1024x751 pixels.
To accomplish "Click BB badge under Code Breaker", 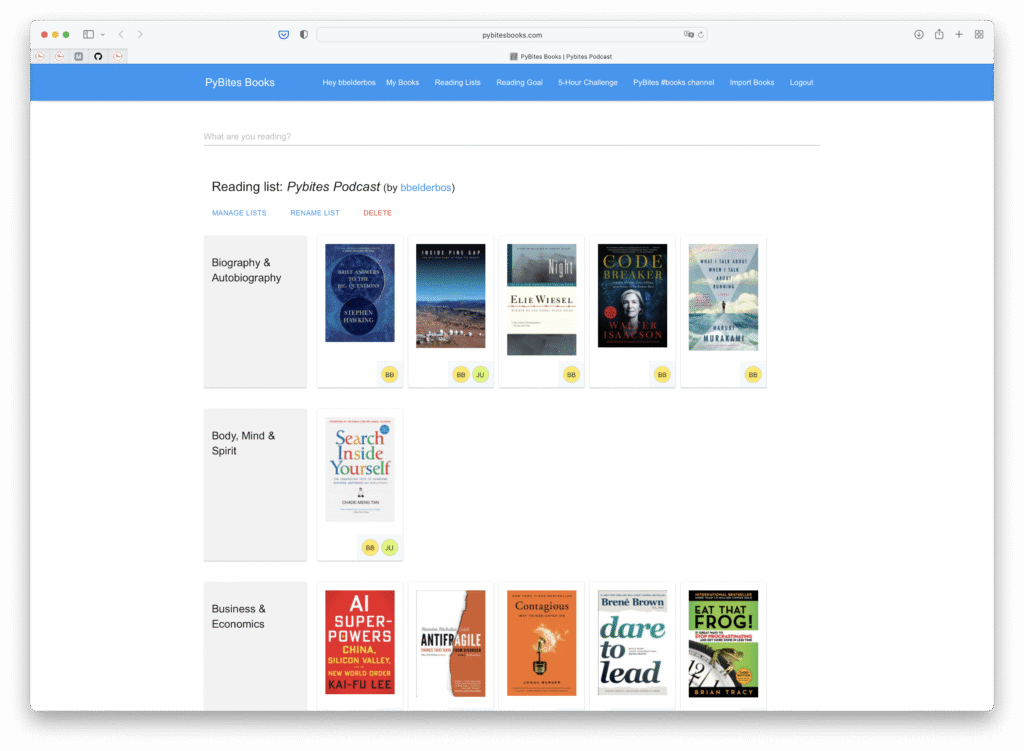I will coord(662,375).
